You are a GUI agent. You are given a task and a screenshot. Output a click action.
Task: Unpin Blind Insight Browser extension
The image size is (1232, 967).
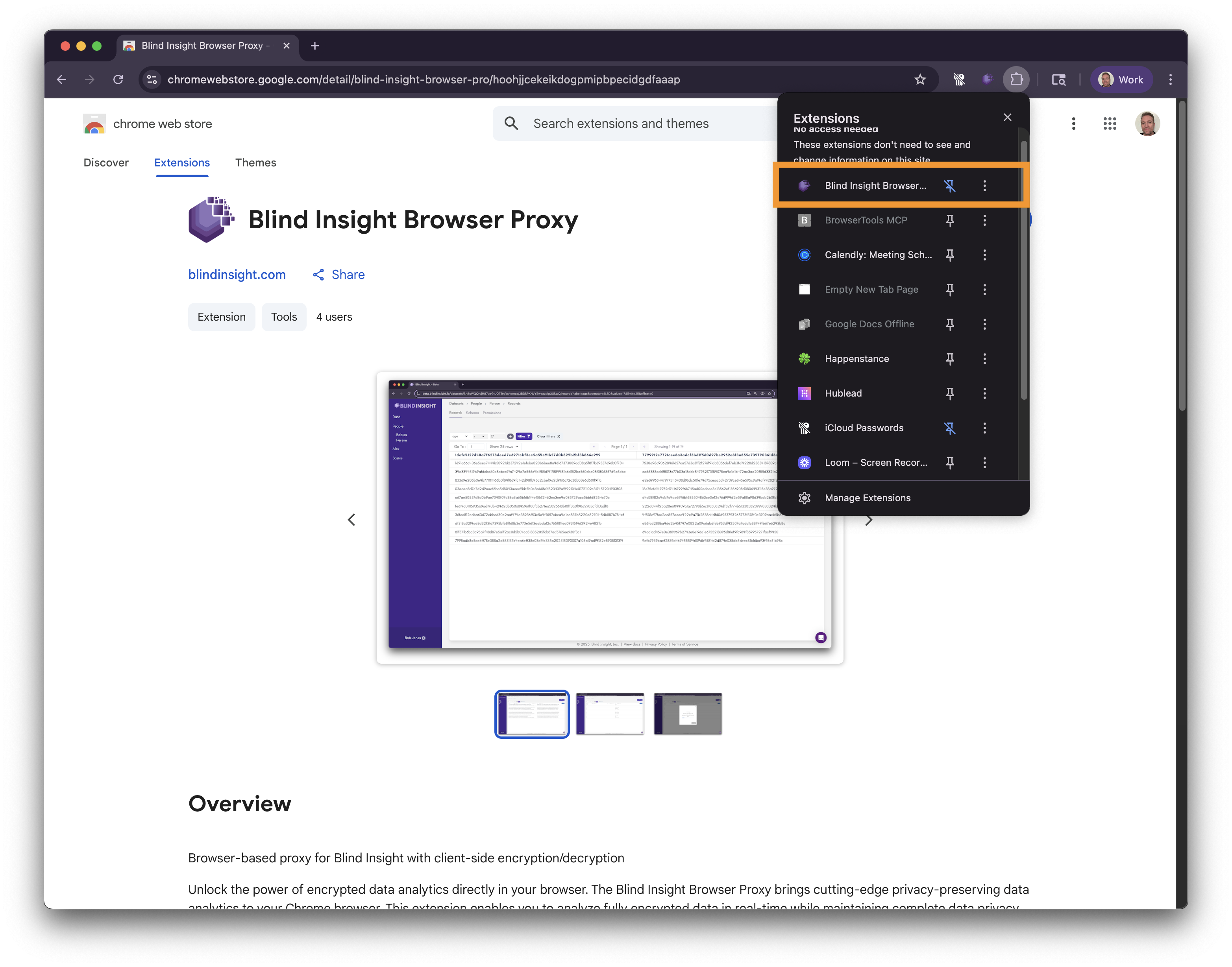tap(950, 186)
